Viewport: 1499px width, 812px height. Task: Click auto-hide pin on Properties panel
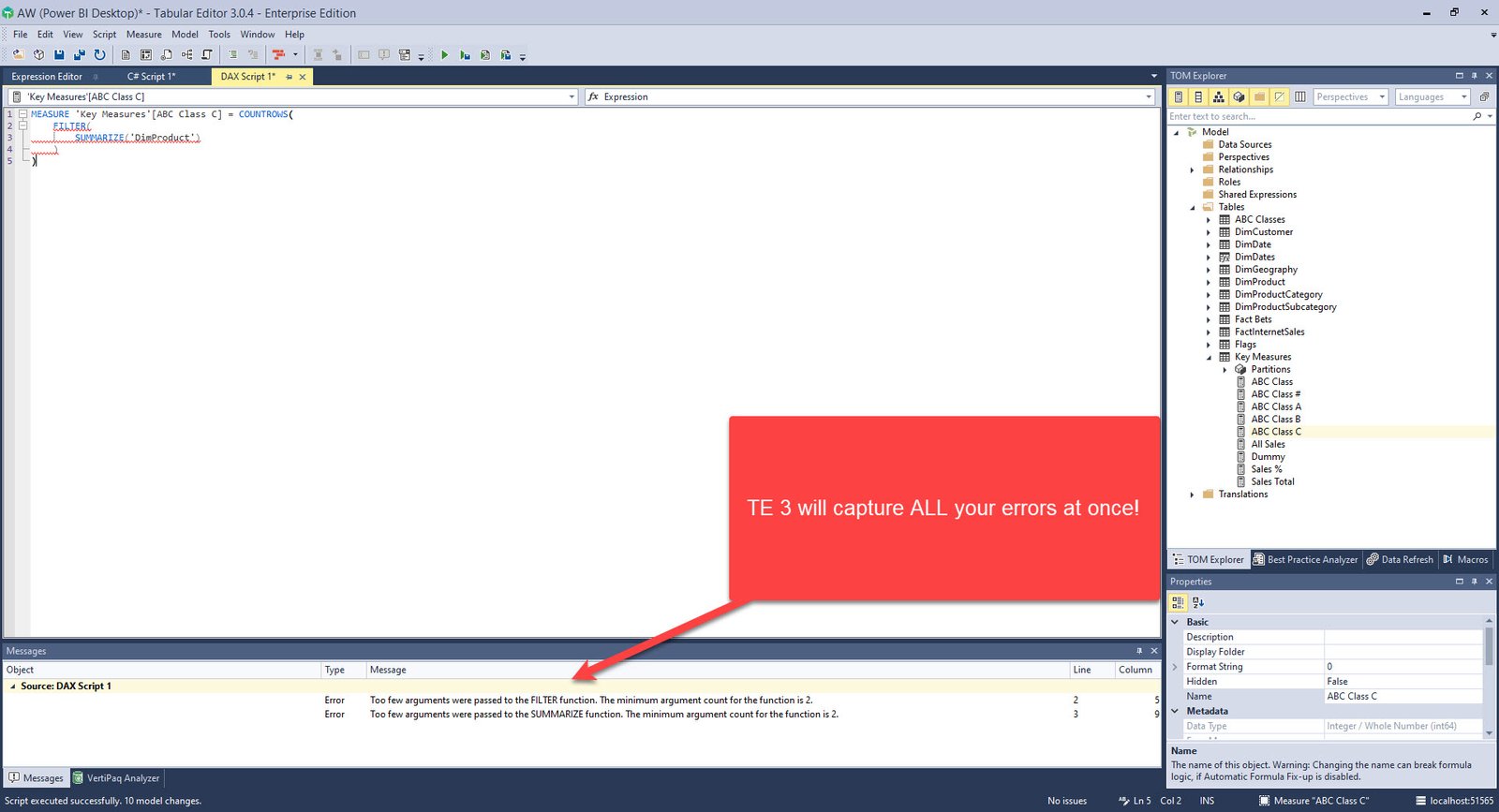(1474, 581)
